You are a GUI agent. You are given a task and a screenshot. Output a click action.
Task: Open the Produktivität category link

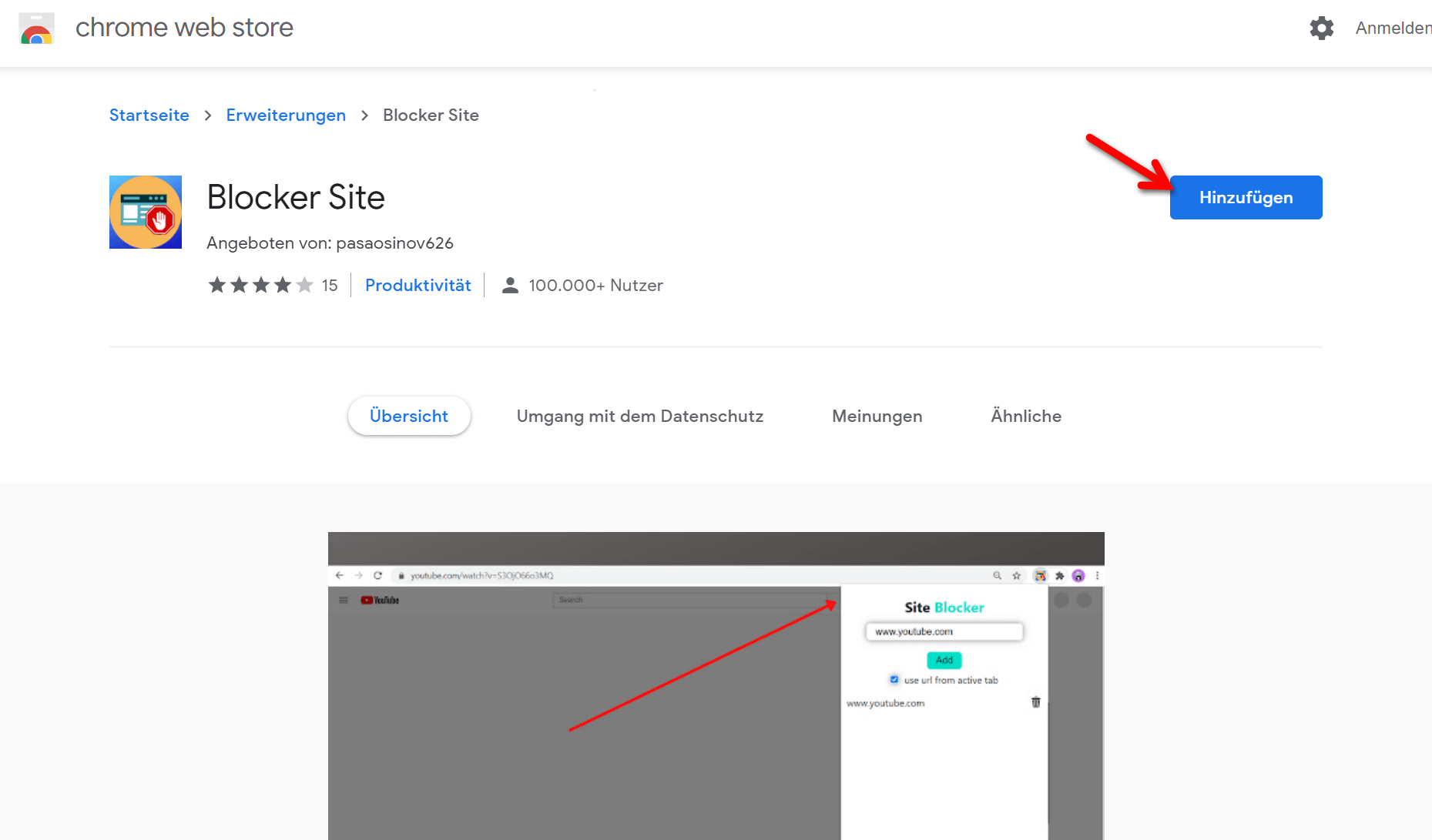tap(418, 286)
